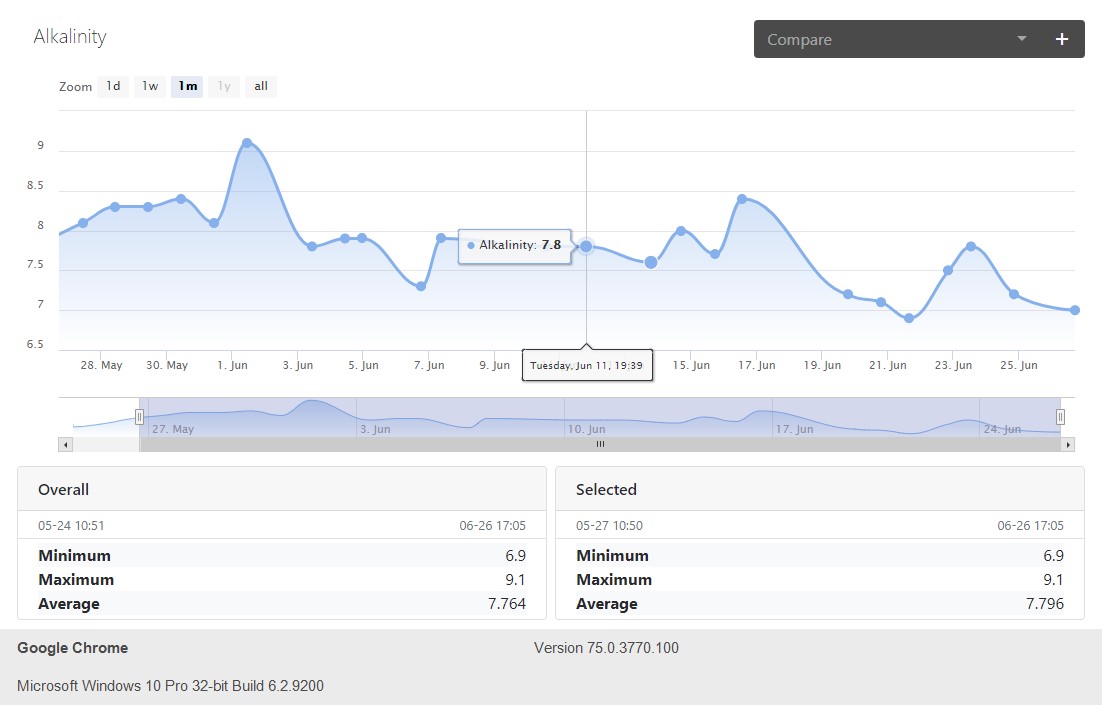This screenshot has width=1102, height=705.
Task: Choose the 1y zoom option
Action: pos(224,86)
